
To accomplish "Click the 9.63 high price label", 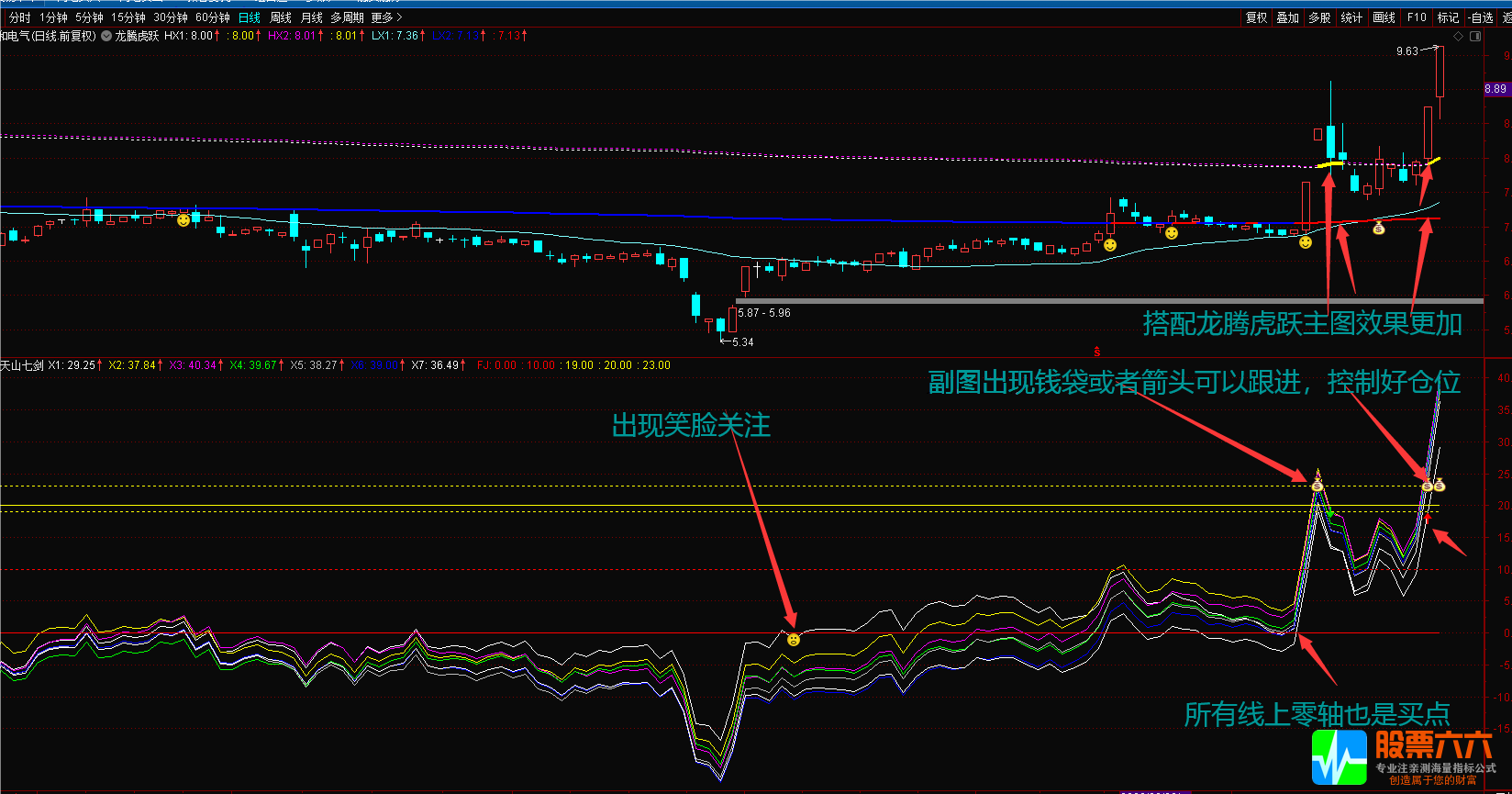I will [x=1407, y=51].
